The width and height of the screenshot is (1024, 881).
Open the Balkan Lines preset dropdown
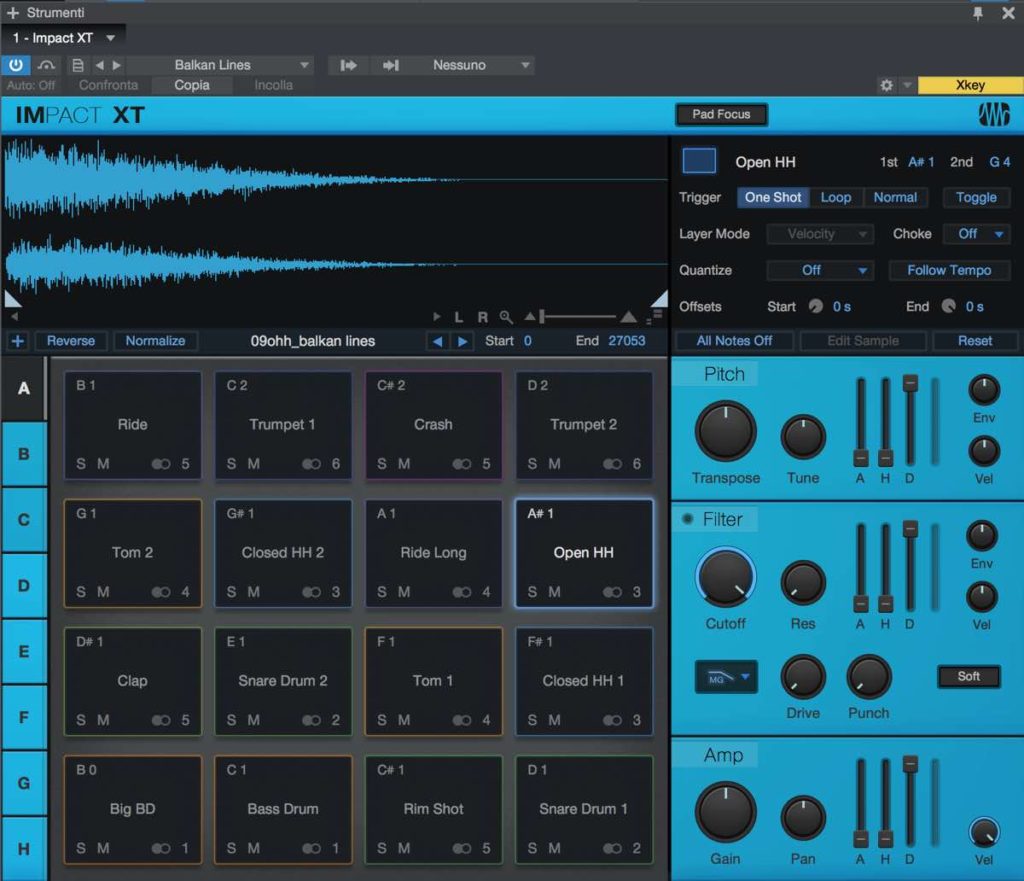[x=222, y=65]
